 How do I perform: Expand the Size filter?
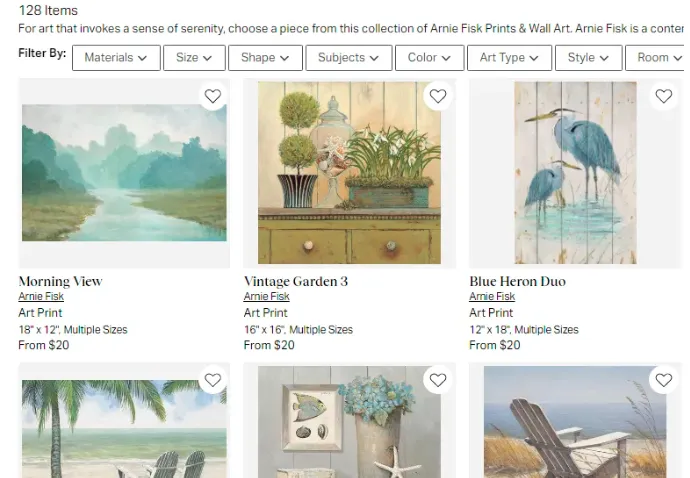[x=194, y=58]
